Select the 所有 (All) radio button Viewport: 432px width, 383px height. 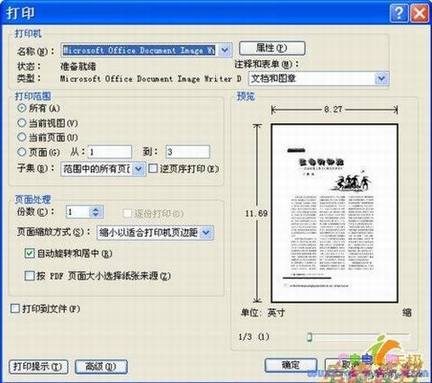click(22, 108)
